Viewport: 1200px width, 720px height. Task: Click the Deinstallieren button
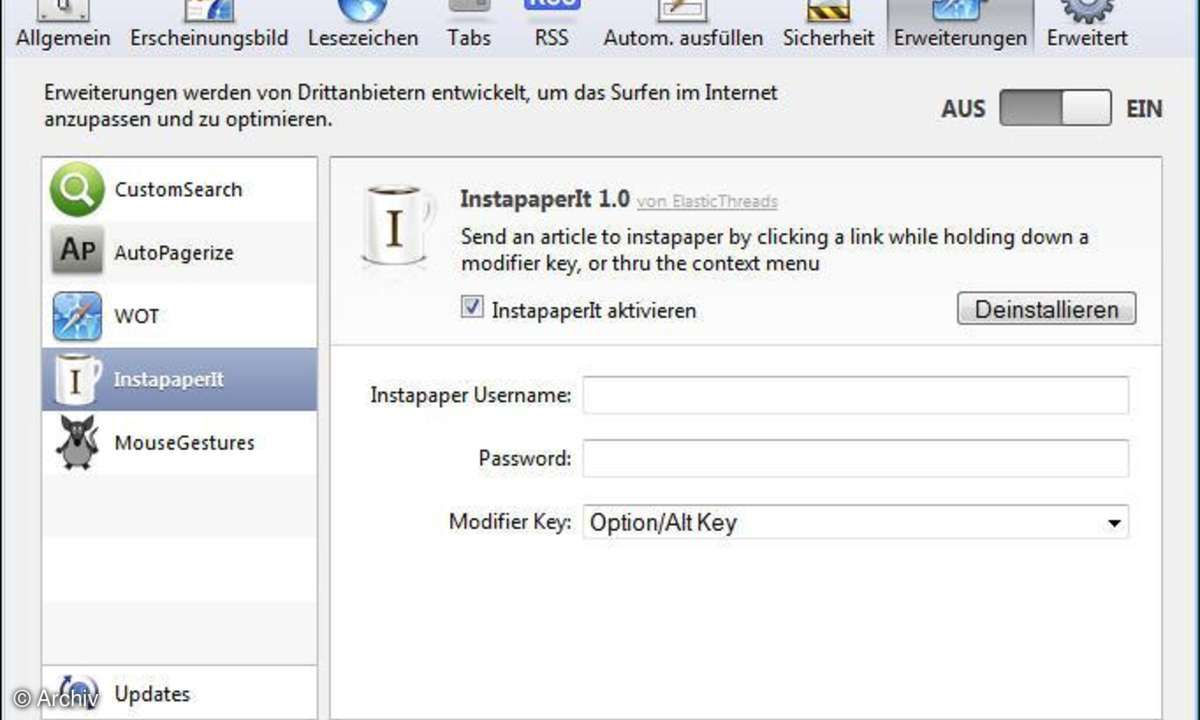click(x=1046, y=309)
